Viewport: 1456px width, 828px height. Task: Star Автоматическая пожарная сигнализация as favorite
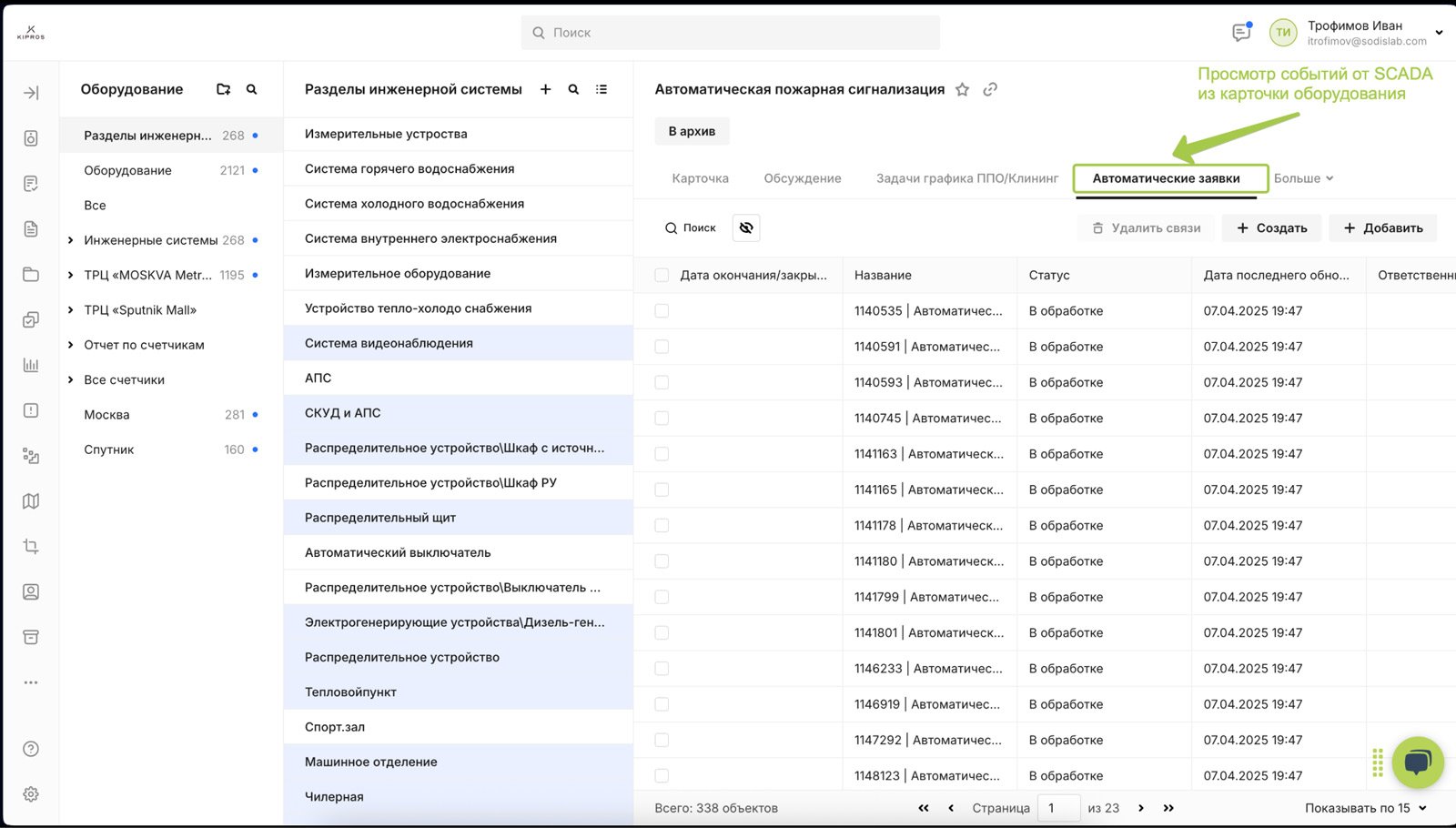point(962,89)
